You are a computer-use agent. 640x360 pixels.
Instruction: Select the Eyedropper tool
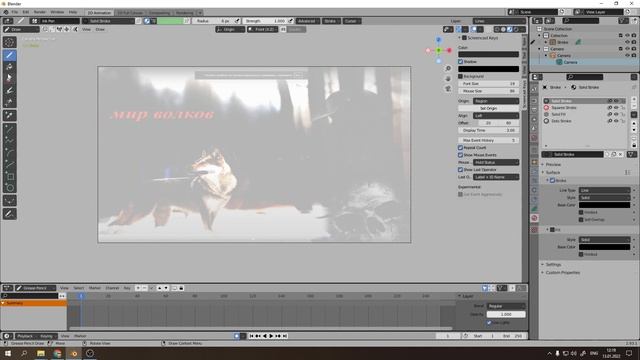click(x=9, y=115)
